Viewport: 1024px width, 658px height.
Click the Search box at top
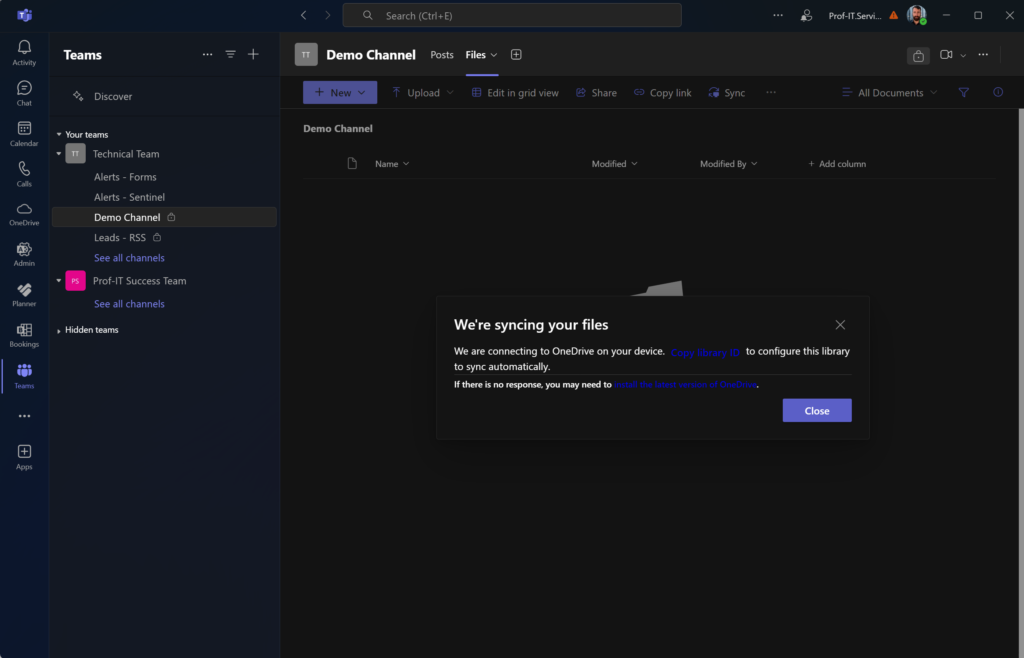[511, 15]
